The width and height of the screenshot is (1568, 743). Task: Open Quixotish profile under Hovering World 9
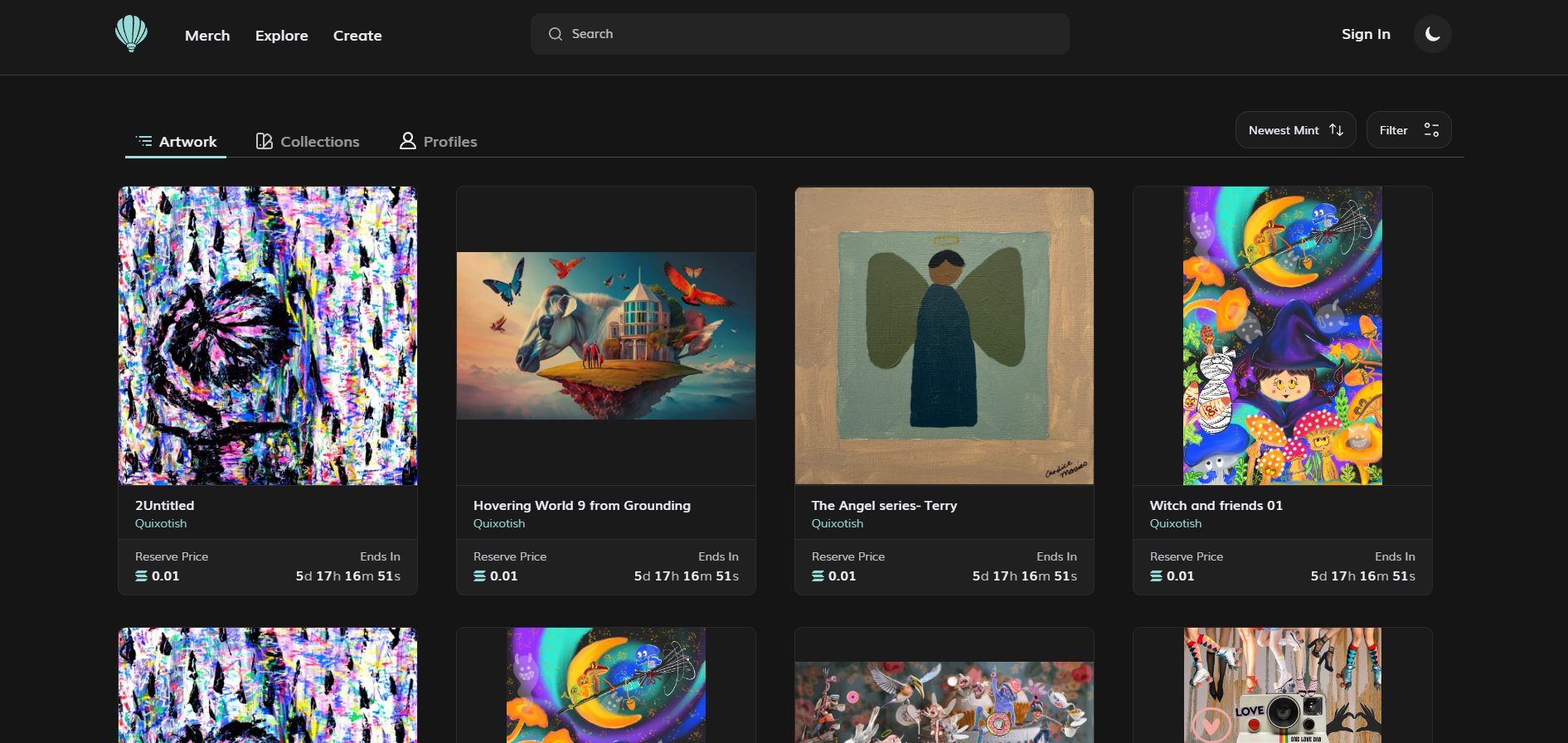pyautogui.click(x=499, y=524)
